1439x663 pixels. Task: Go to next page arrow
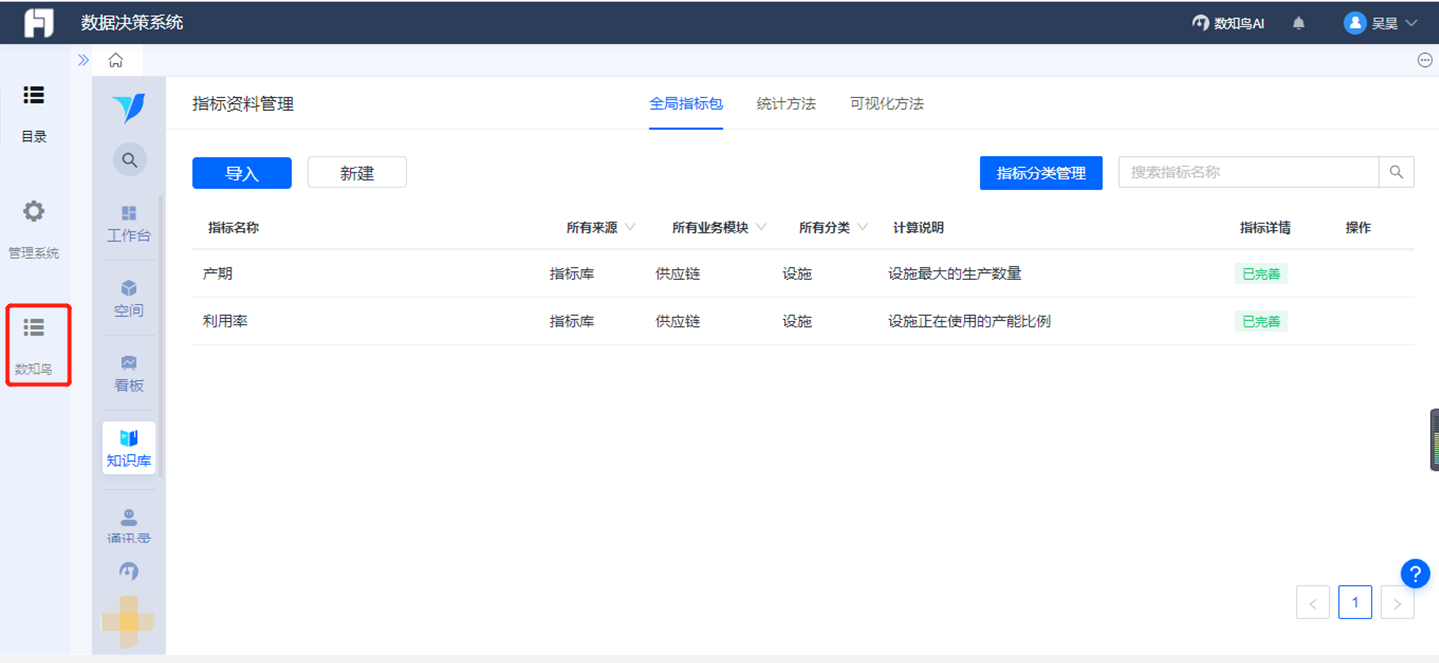(1397, 603)
